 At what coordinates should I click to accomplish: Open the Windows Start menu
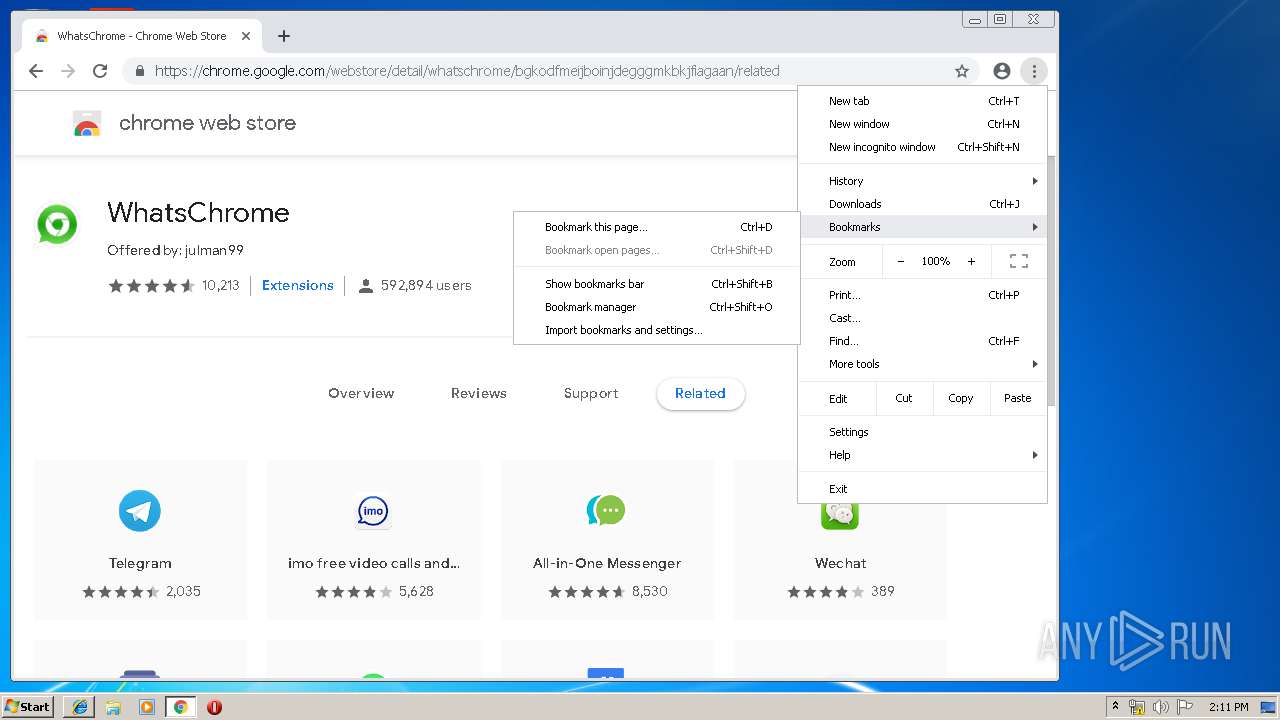[x=28, y=707]
